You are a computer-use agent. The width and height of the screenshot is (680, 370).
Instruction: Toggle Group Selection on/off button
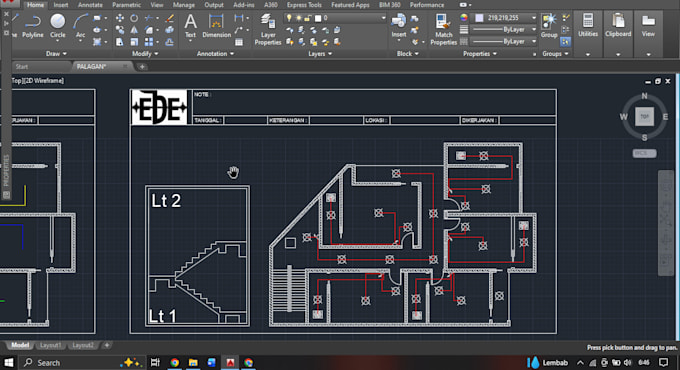[x=565, y=42]
